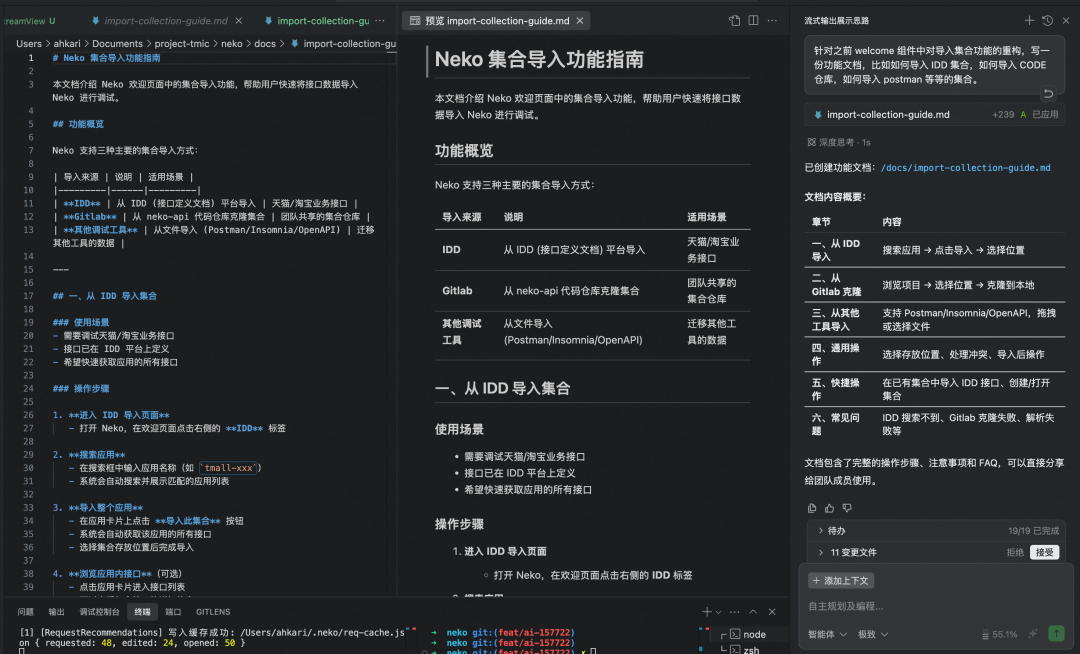
Task: Close the import-collection-guide.md editor tab
Action: tap(238, 21)
